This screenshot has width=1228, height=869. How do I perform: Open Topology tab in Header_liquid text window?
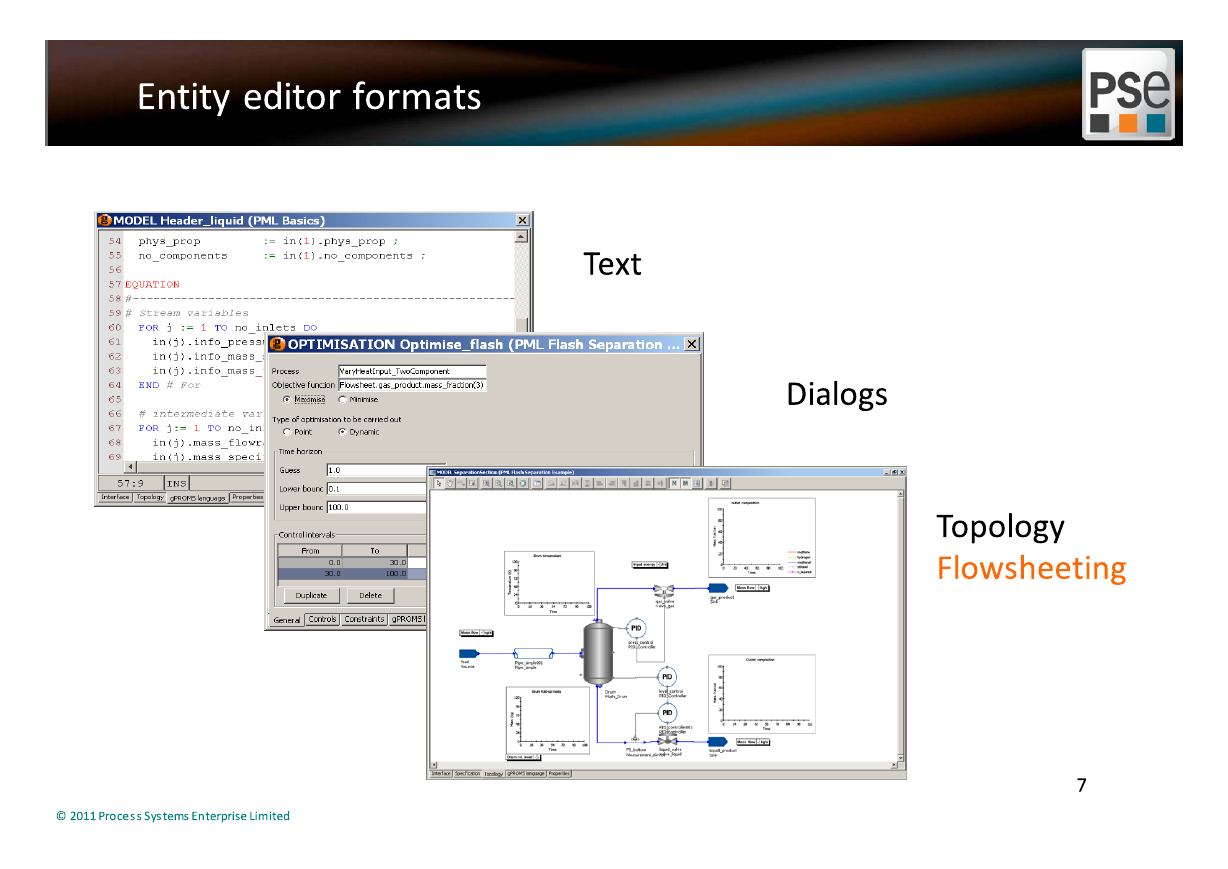pos(150,497)
